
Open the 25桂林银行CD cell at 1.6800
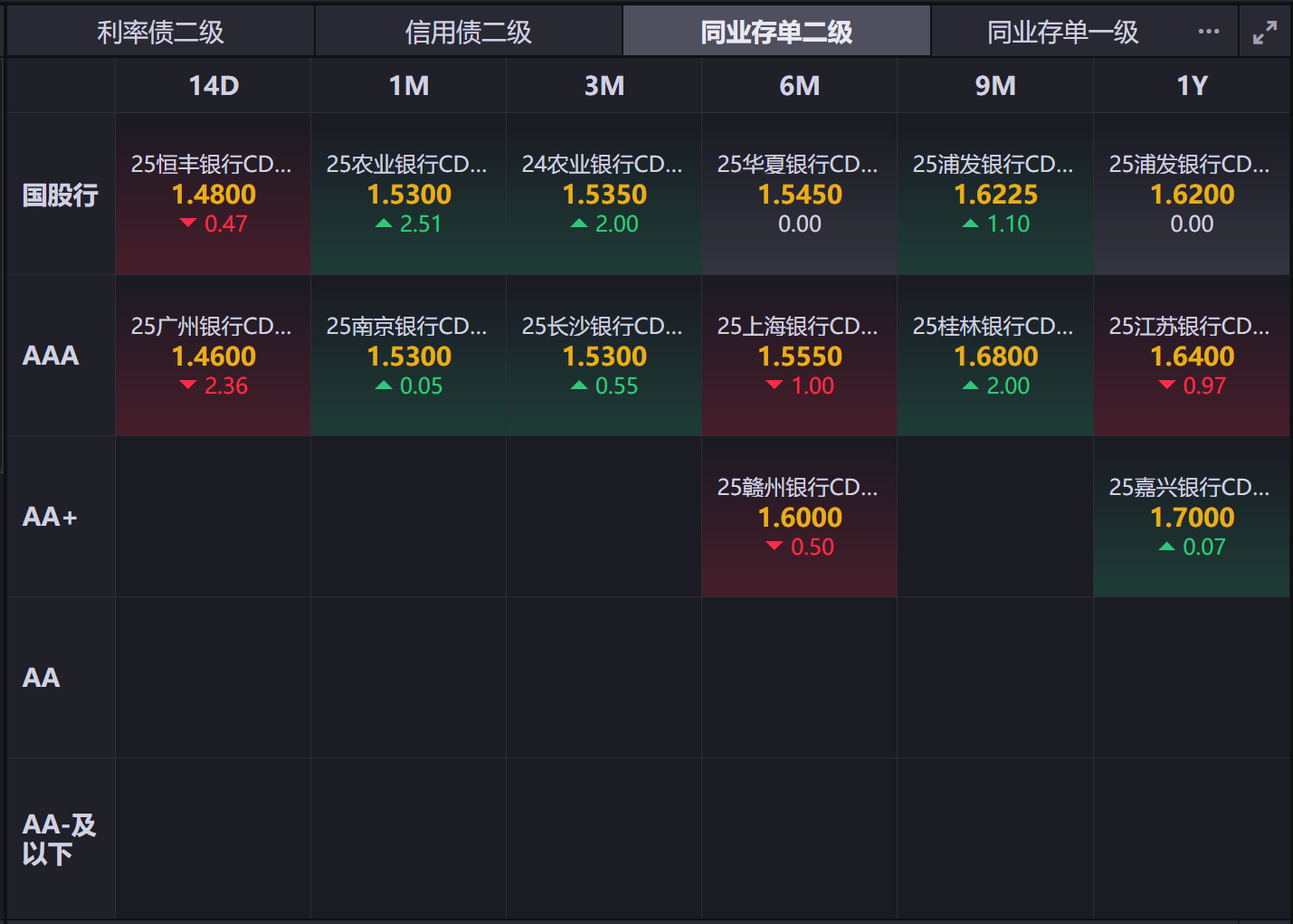coord(995,356)
